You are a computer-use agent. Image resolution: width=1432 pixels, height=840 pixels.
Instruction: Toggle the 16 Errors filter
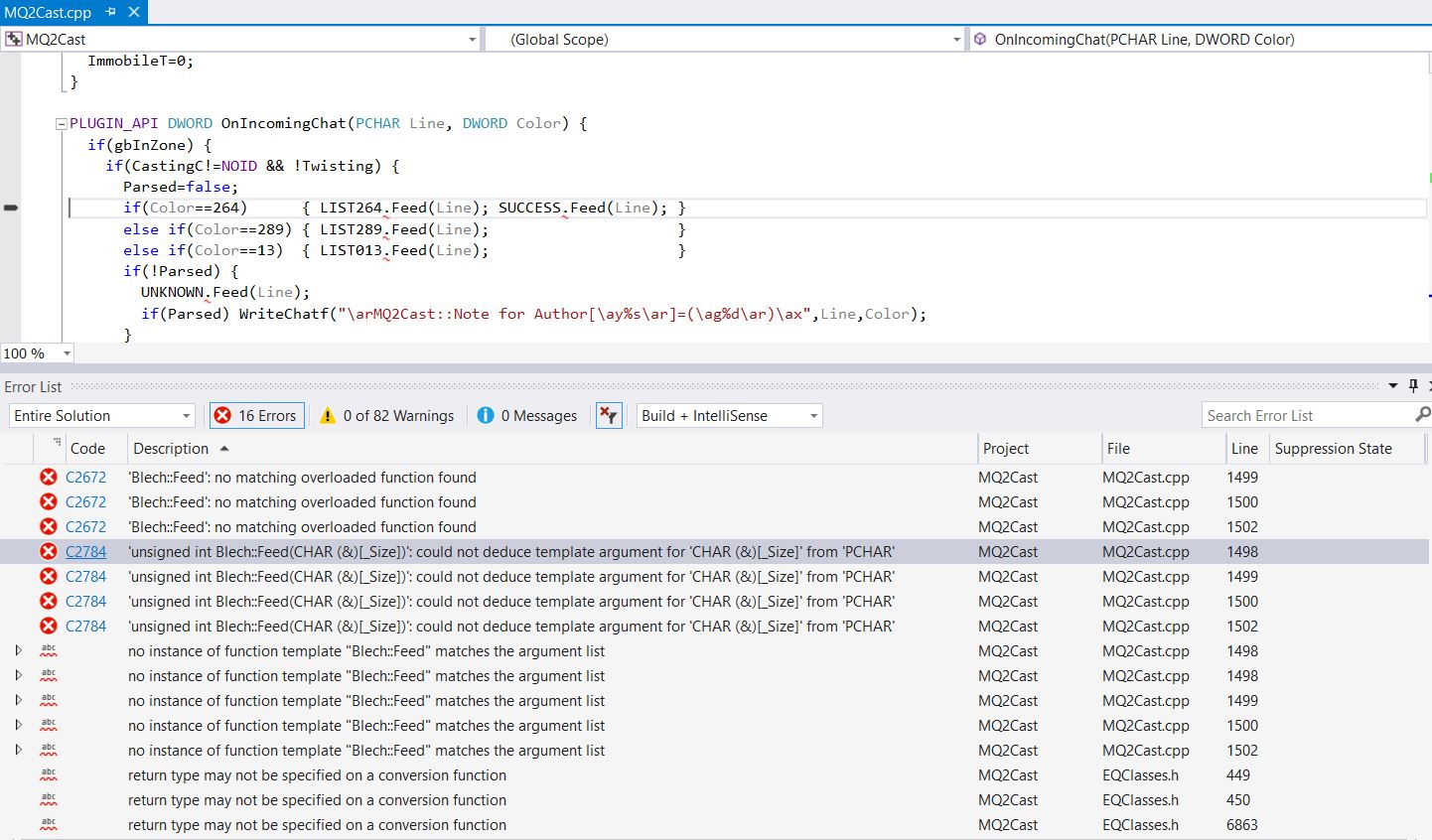point(256,416)
